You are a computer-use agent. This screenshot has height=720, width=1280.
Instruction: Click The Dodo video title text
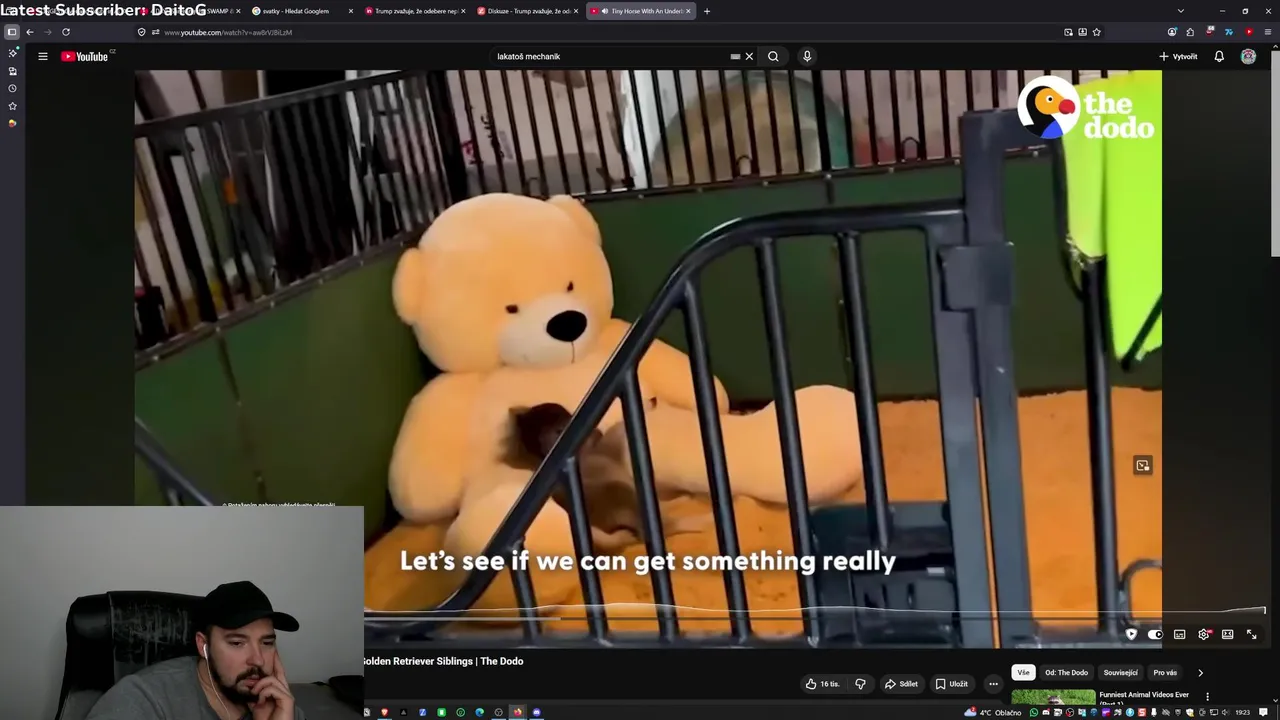coord(444,661)
